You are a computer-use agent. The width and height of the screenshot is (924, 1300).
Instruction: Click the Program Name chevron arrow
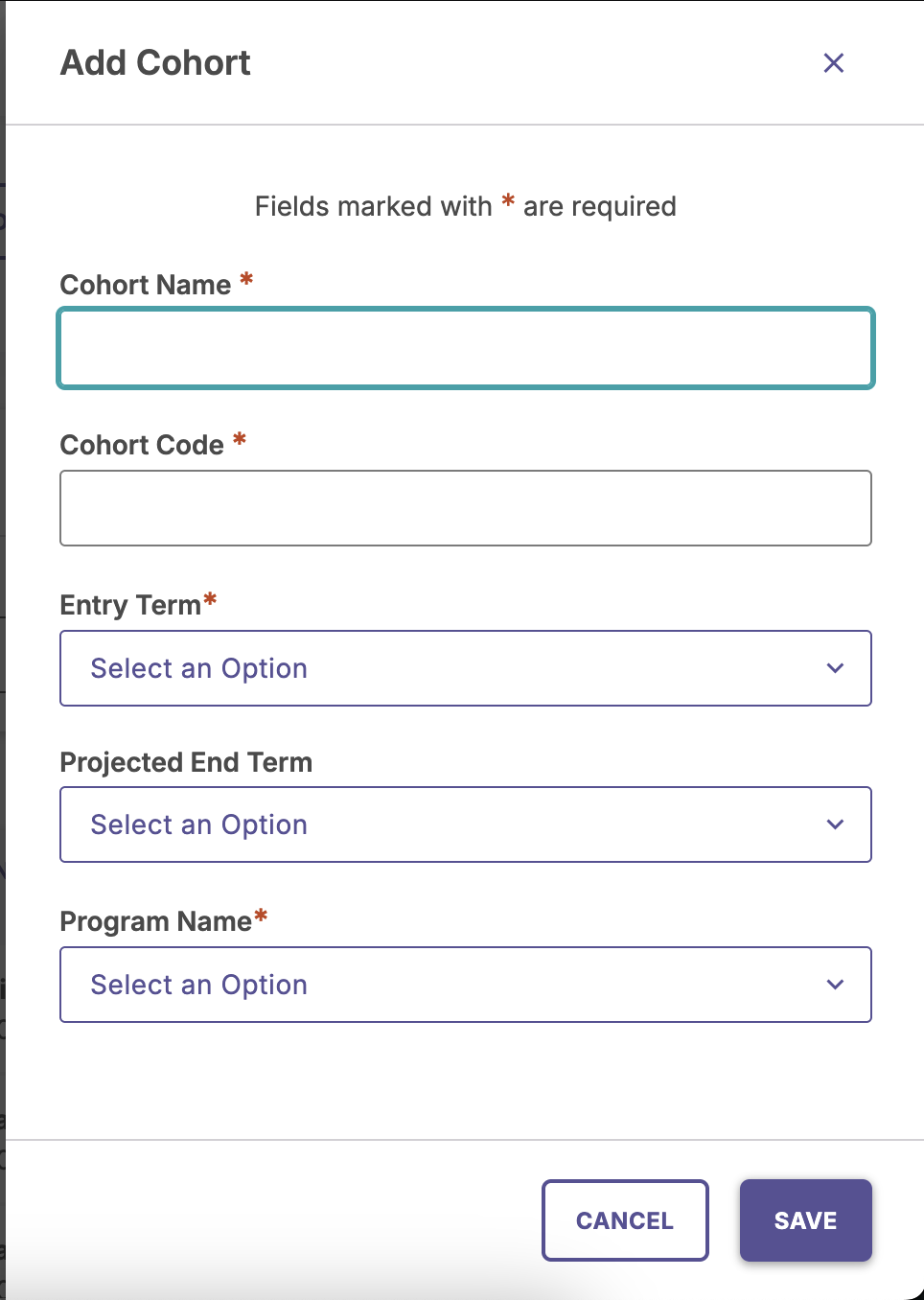(x=835, y=985)
